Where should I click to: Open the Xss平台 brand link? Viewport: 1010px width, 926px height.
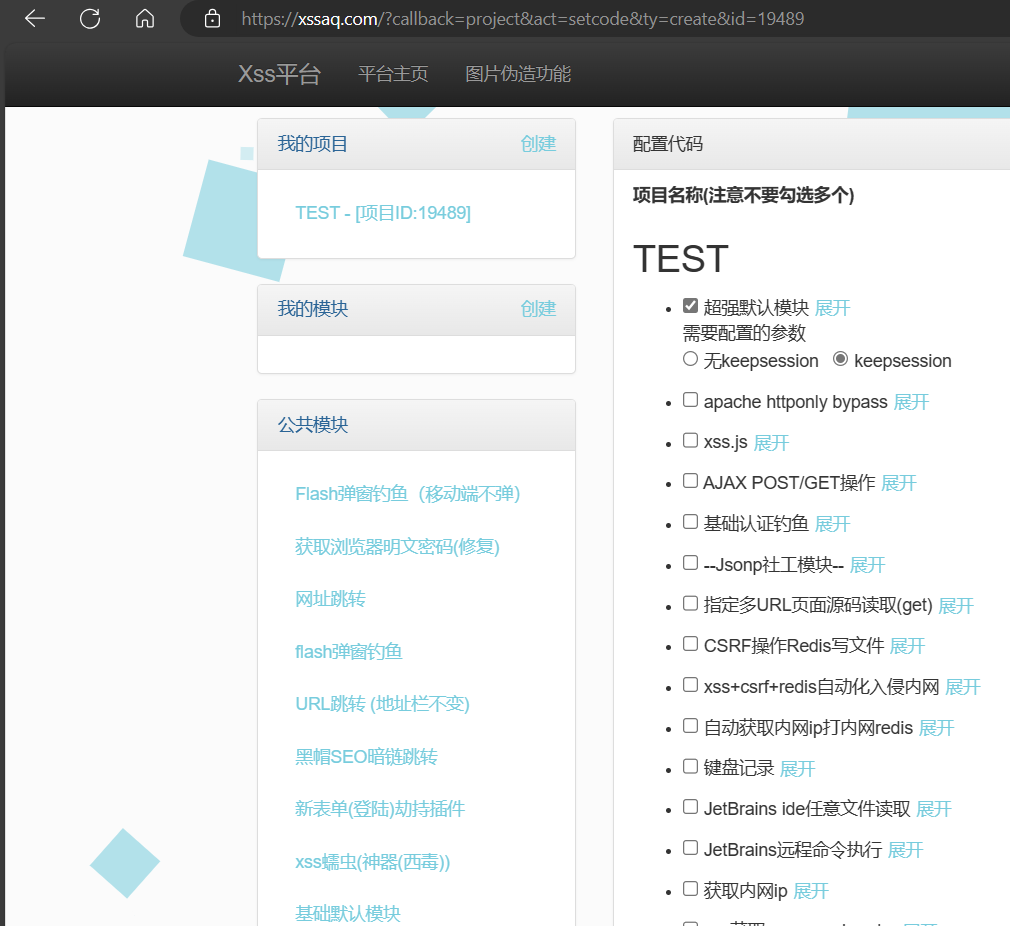[x=279, y=74]
